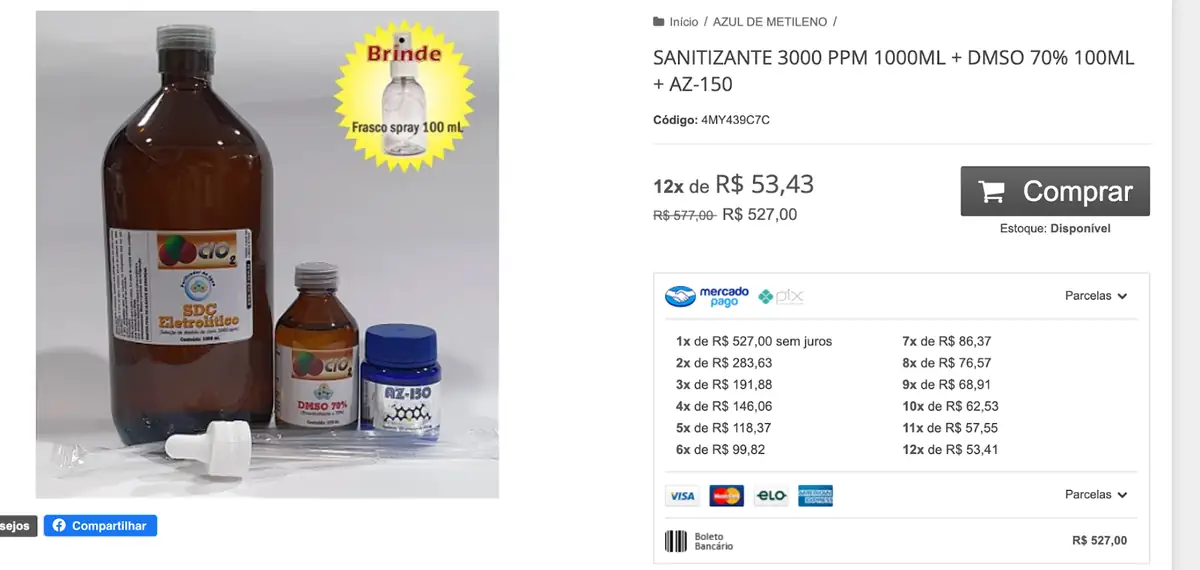Expand Parcelas dropdown beside credit cards
The height and width of the screenshot is (570, 1200).
click(1095, 495)
